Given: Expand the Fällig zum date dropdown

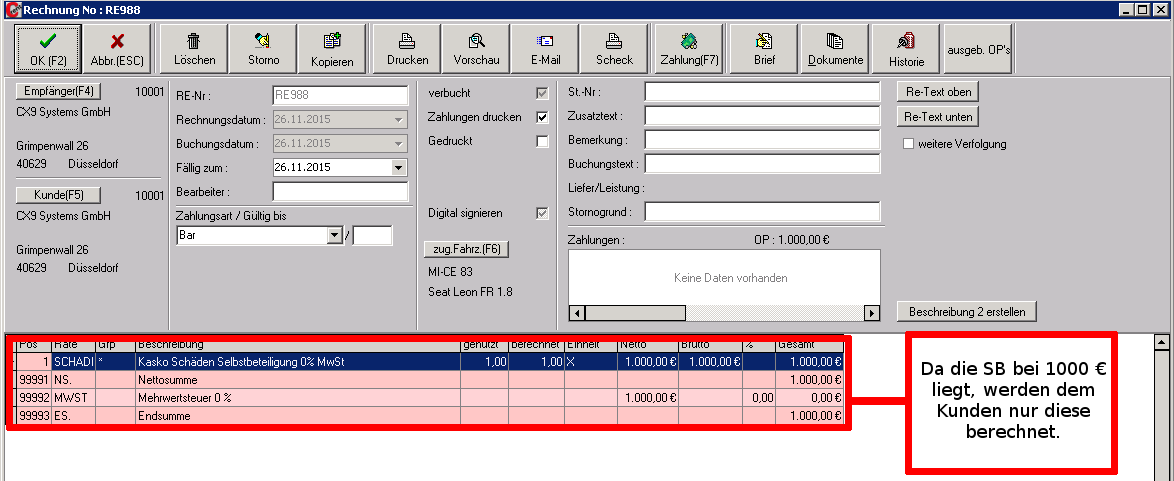Looking at the screenshot, I should click(400, 168).
